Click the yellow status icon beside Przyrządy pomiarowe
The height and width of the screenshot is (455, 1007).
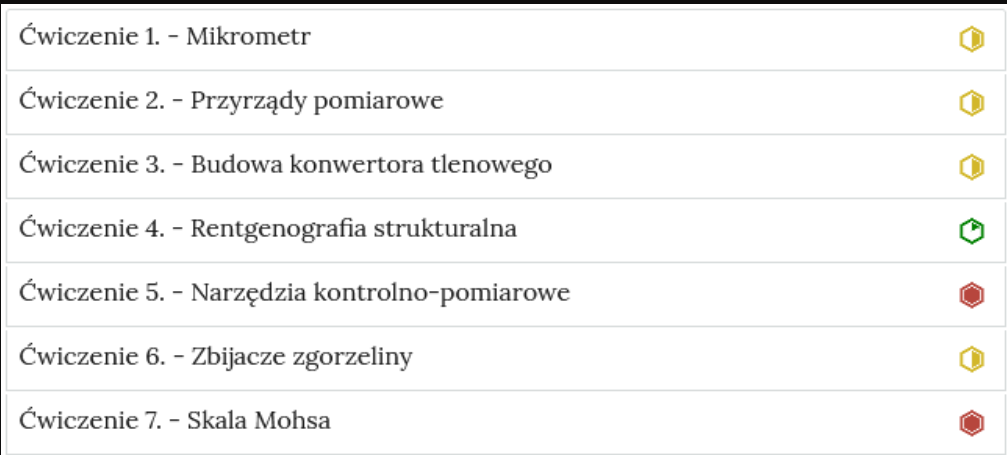coord(971,103)
